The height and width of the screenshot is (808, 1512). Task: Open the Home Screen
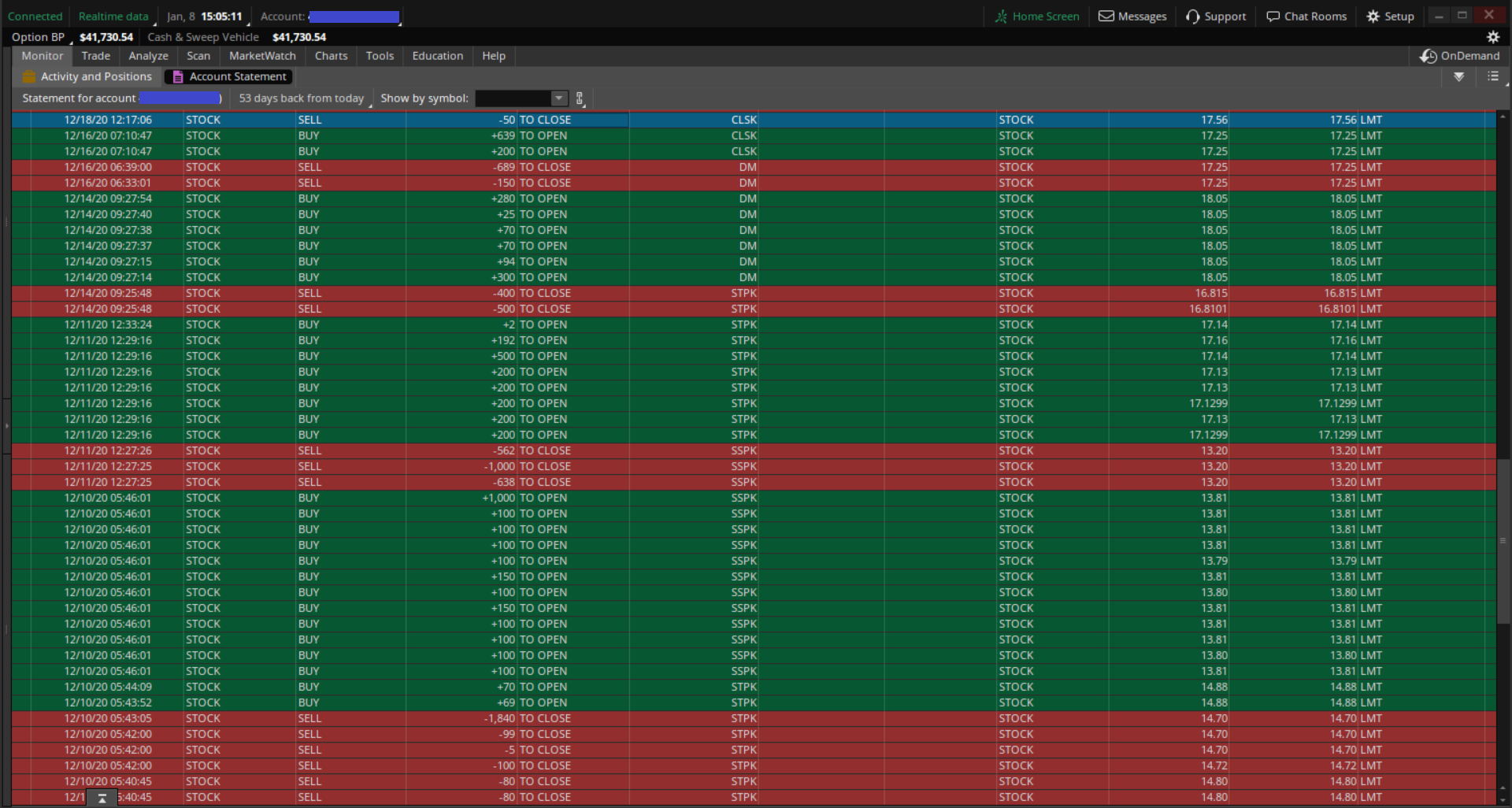[x=1037, y=16]
